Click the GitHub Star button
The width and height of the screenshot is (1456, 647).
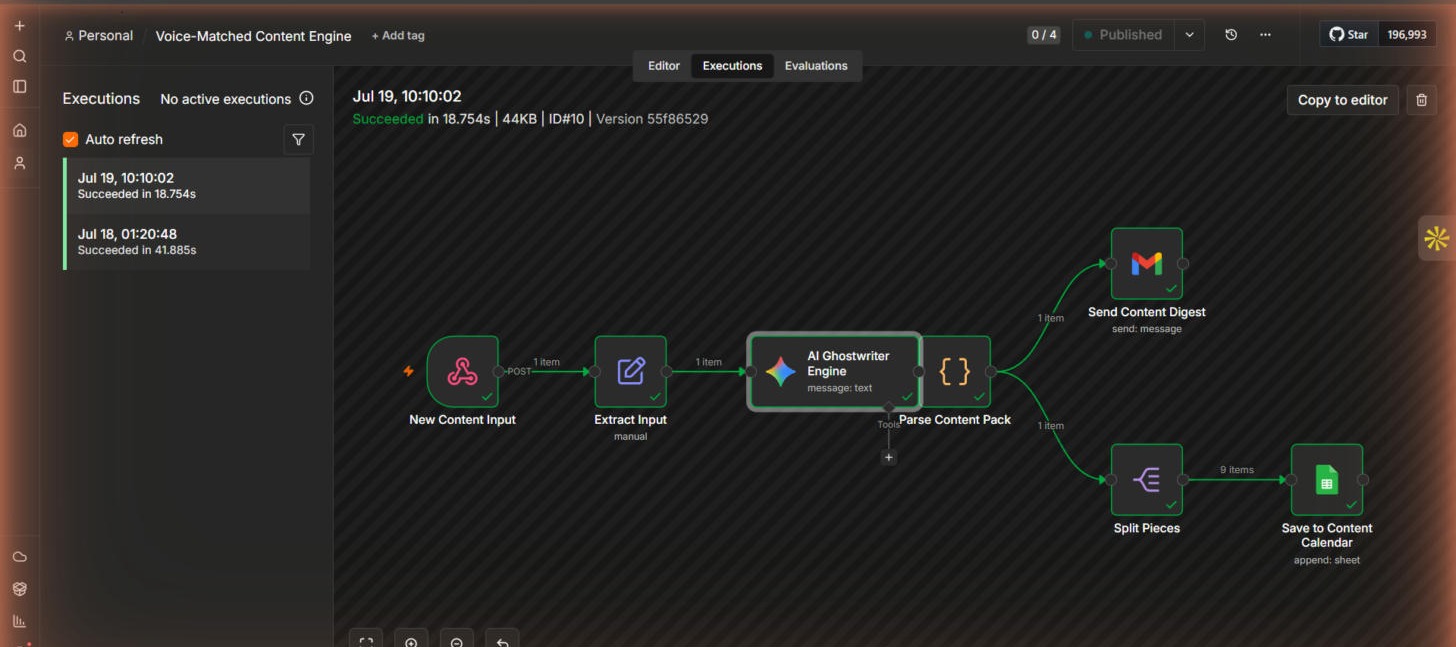click(1348, 34)
